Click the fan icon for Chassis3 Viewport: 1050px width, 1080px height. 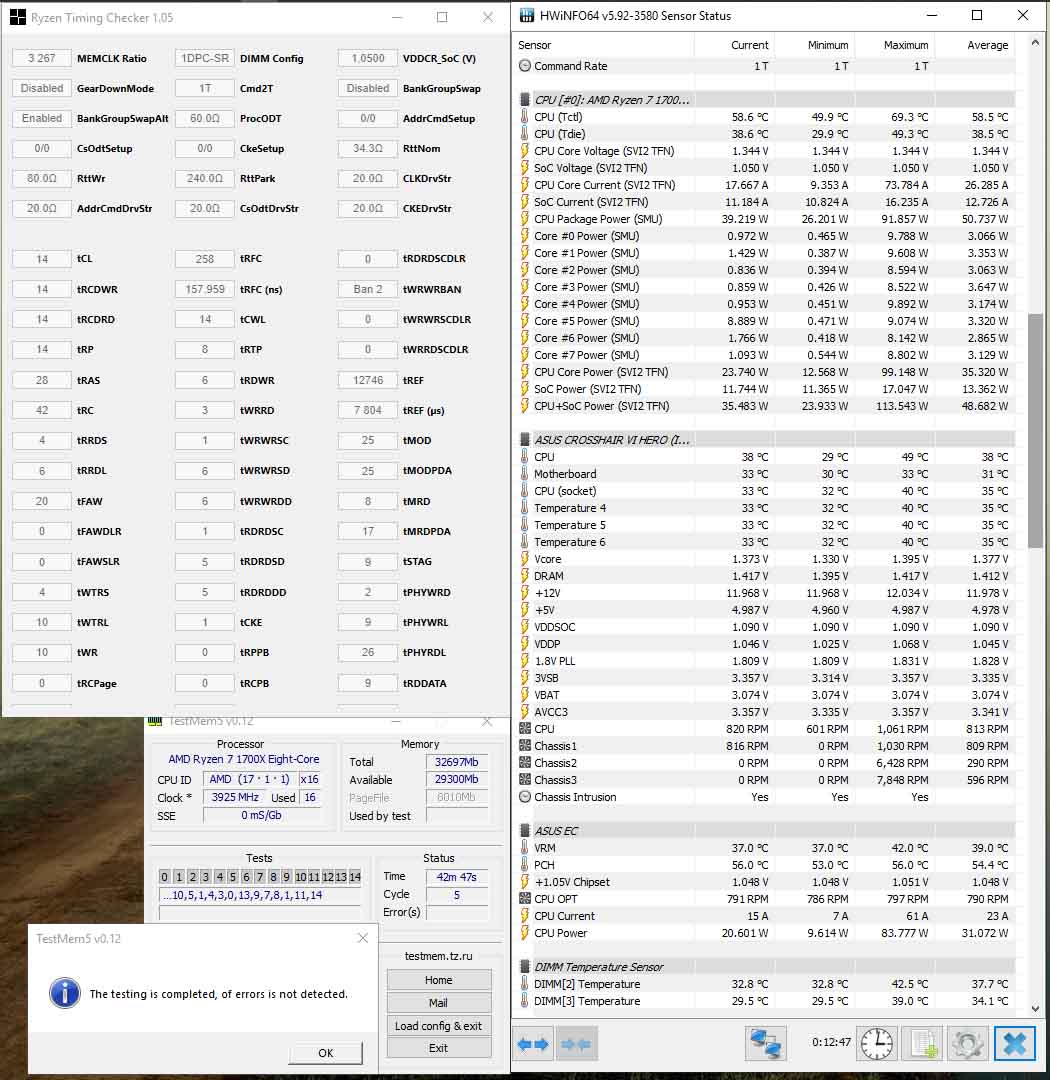[525, 780]
